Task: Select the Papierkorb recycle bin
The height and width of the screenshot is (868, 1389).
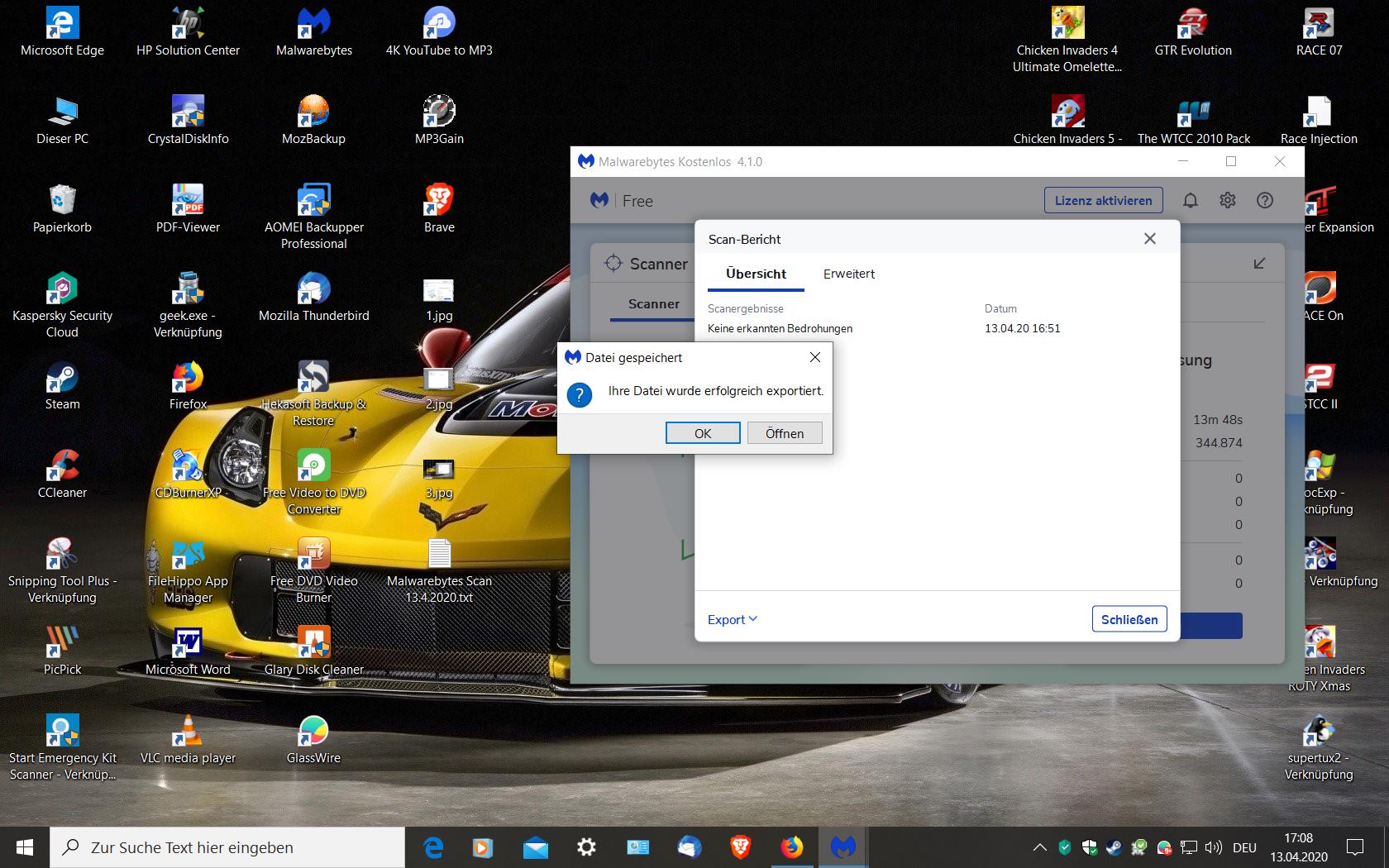Action: [62, 209]
